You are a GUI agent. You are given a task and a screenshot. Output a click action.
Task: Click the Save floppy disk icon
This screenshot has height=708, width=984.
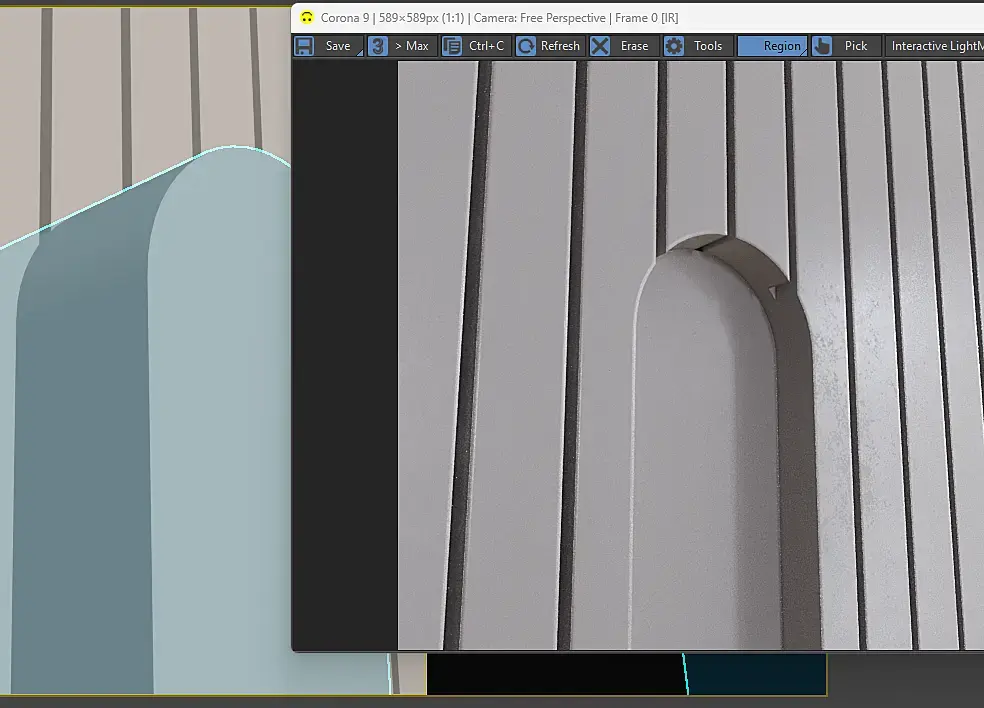pos(304,46)
